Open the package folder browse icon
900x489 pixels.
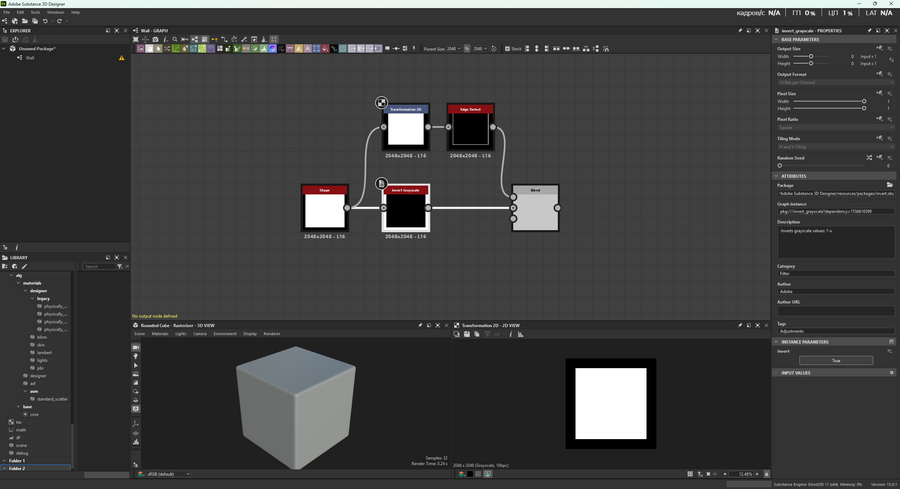(x=889, y=185)
